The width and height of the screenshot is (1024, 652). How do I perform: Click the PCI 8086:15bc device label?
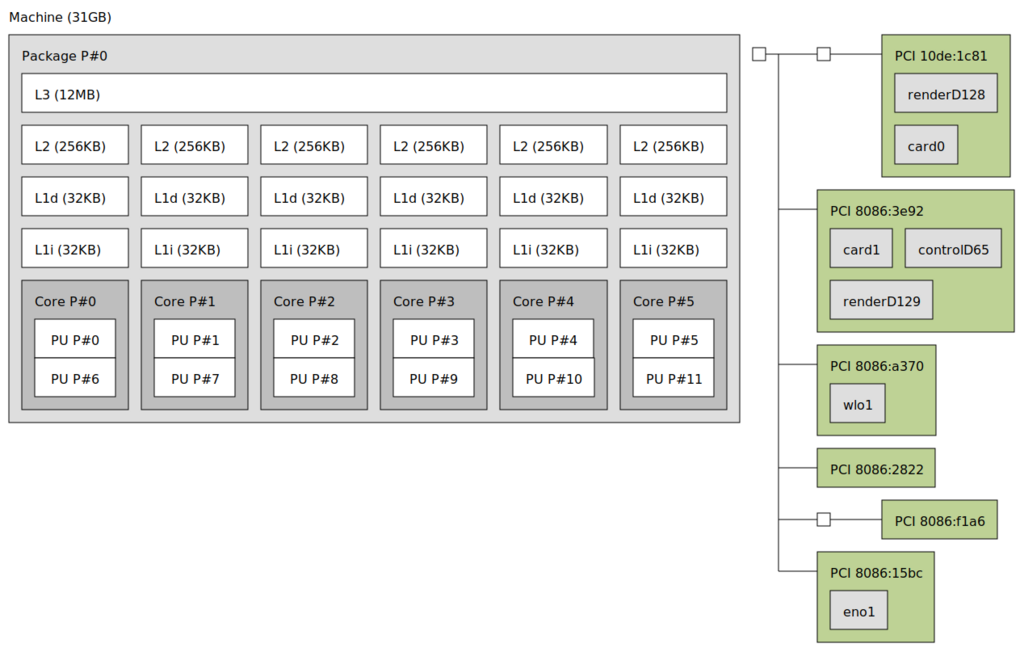[876, 574]
